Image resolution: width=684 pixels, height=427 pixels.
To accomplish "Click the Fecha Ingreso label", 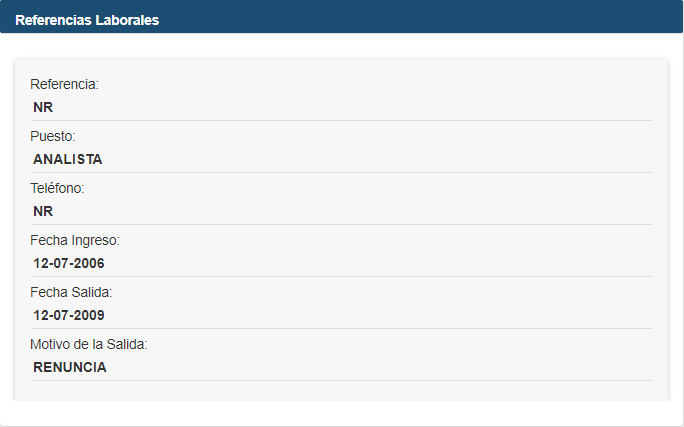I will [75, 240].
